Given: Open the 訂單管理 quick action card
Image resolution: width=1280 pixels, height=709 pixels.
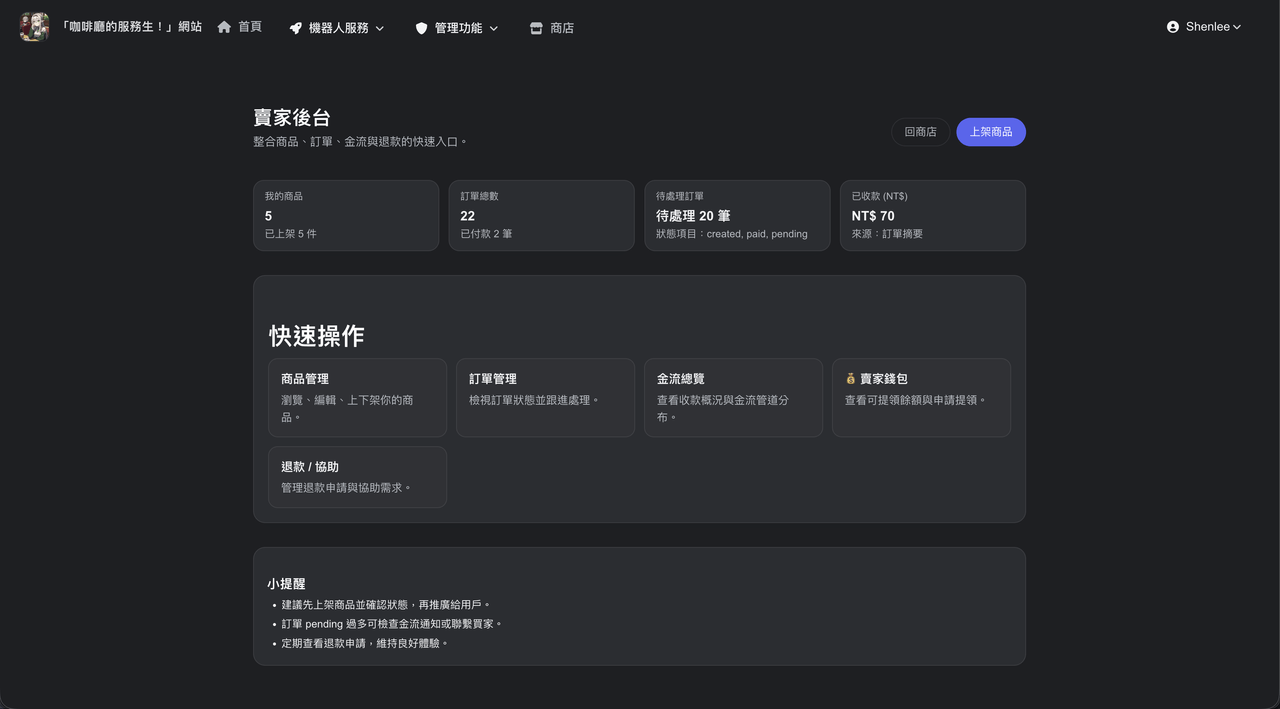Looking at the screenshot, I should 545,398.
